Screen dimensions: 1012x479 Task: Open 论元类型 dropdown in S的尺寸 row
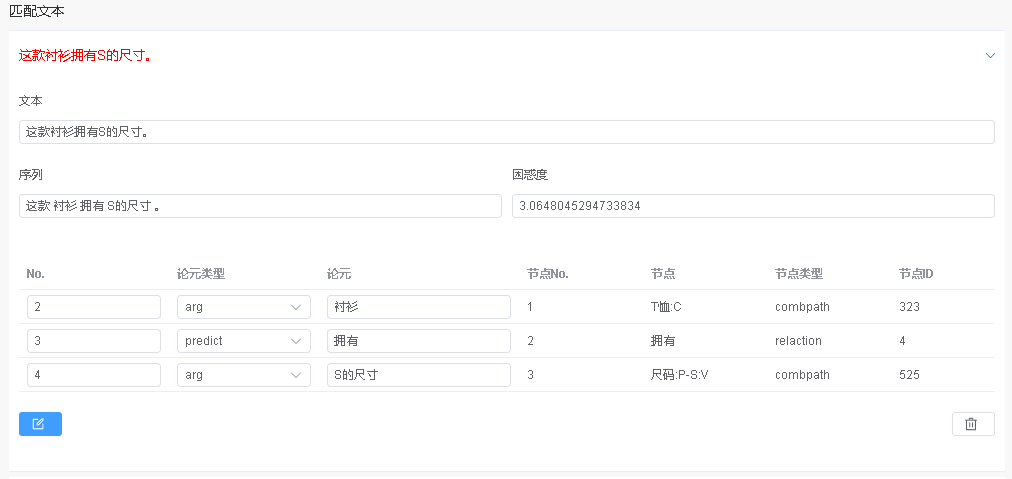point(244,375)
